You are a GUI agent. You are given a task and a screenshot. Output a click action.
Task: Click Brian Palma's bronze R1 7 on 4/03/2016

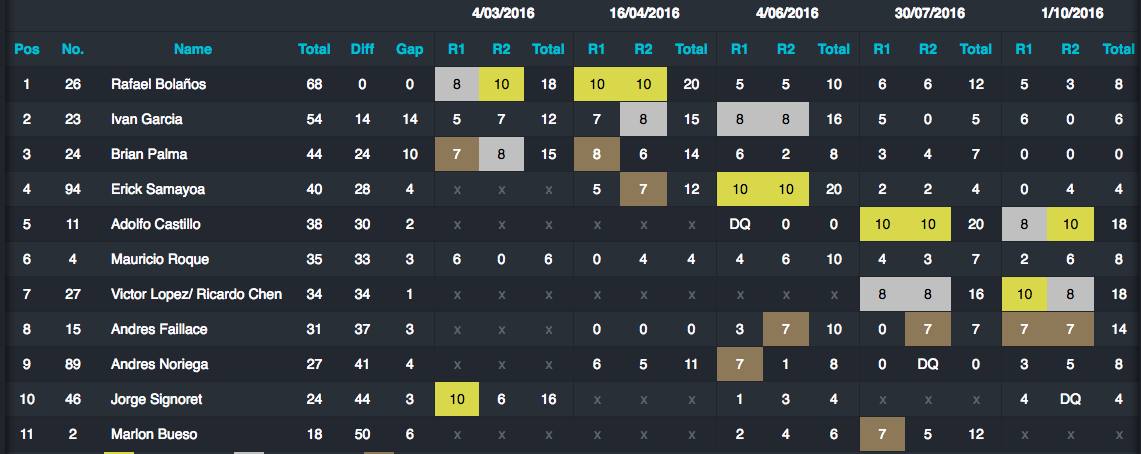pyautogui.click(x=457, y=154)
